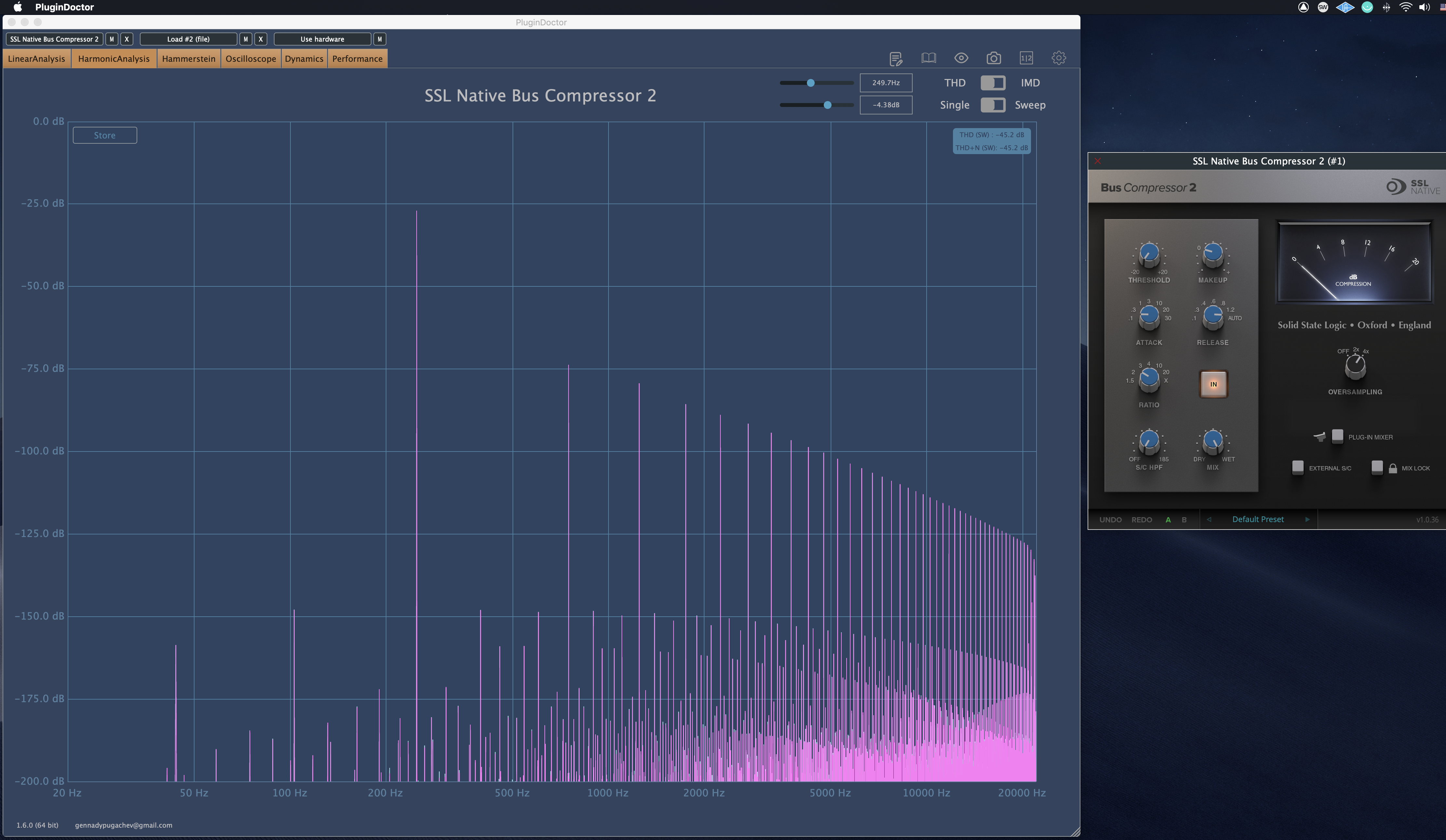Click X button next to Load #2 slot
Viewport: 1446px width, 840px height.
pyautogui.click(x=261, y=39)
